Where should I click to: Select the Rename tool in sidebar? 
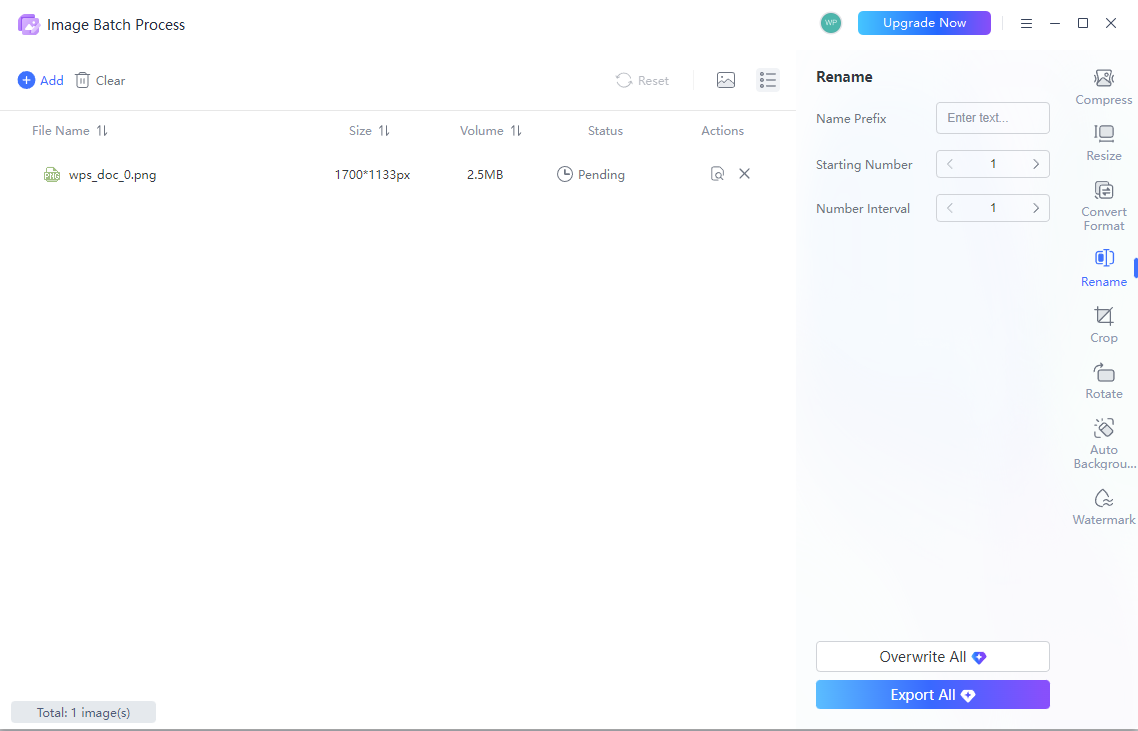click(x=1103, y=269)
